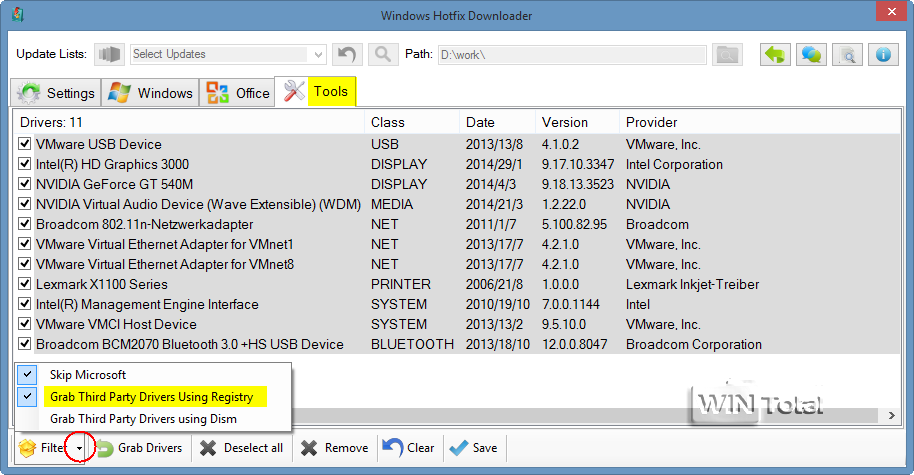914x475 pixels.
Task: Click the update lists book icon
Action: point(110,54)
